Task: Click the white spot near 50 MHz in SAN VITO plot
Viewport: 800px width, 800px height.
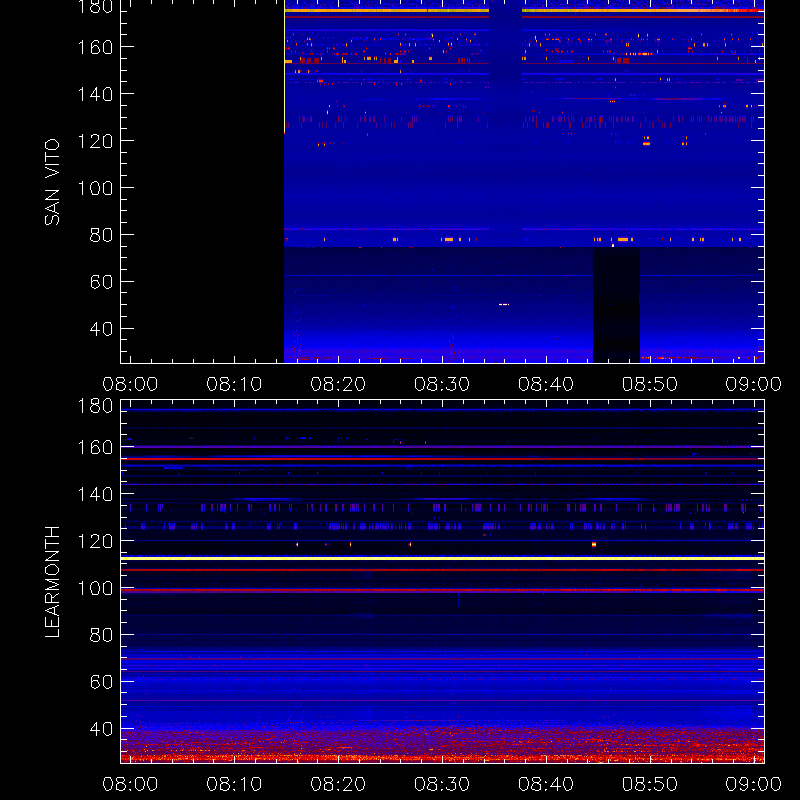Action: [504, 305]
